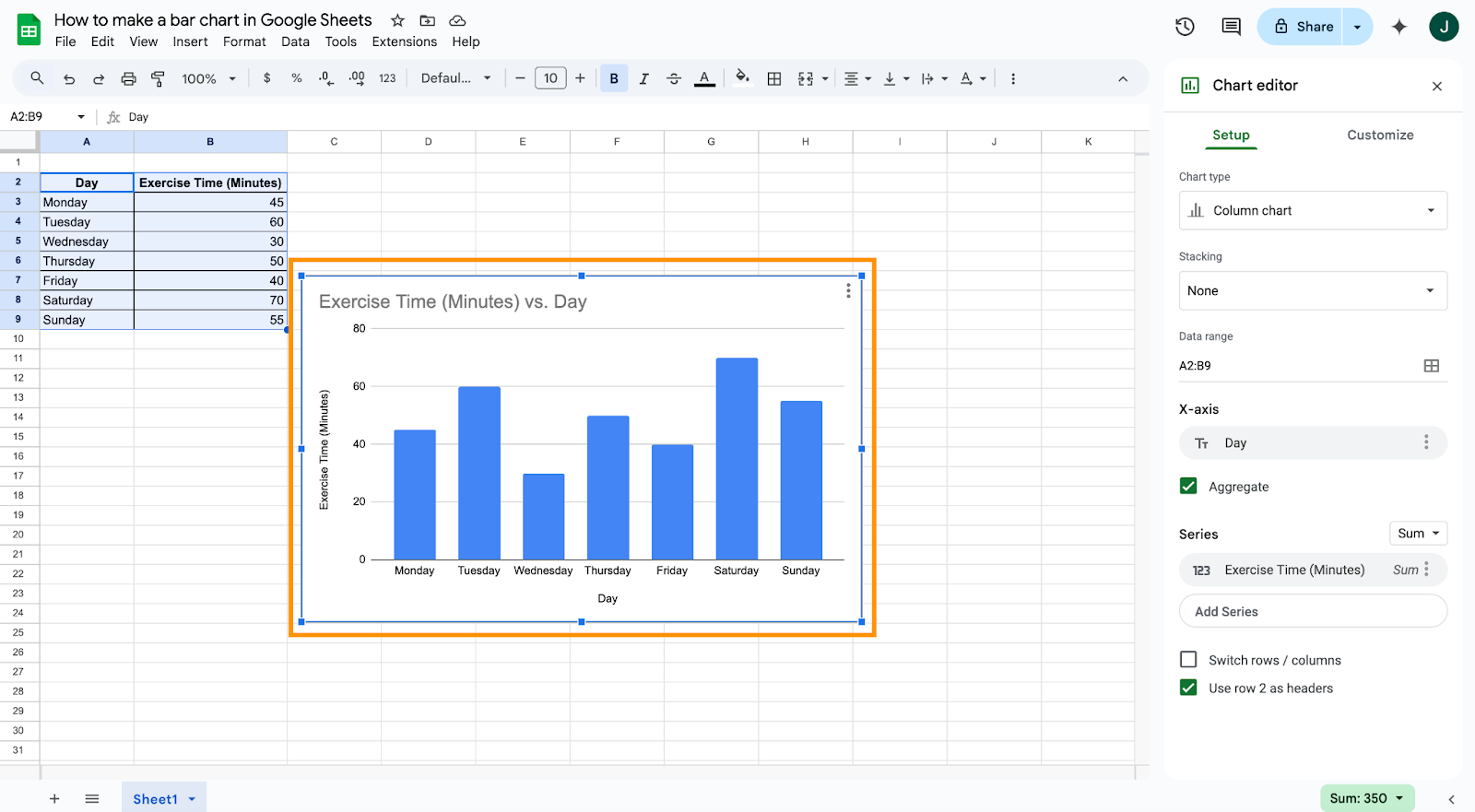Open the vertical align dropdown
This screenshot has height=812, width=1475.
click(x=896, y=78)
